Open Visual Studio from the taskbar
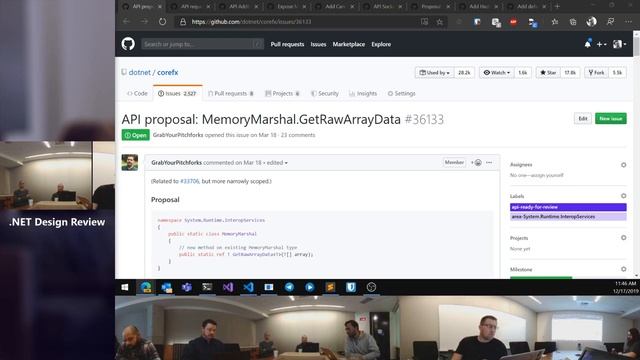The width and height of the screenshot is (640, 360). point(228,287)
